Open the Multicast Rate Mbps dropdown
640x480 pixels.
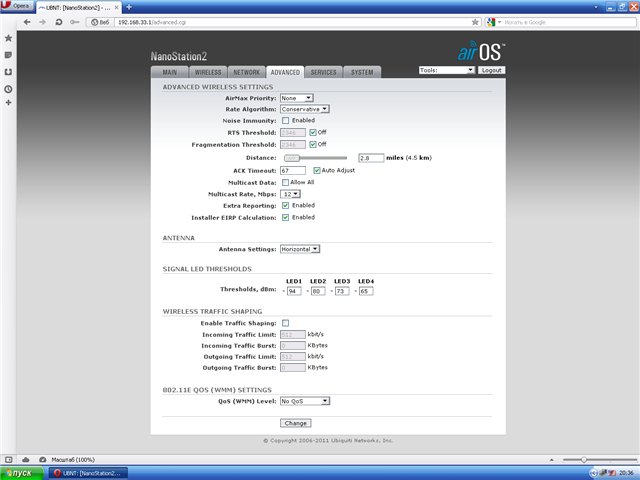(290, 194)
